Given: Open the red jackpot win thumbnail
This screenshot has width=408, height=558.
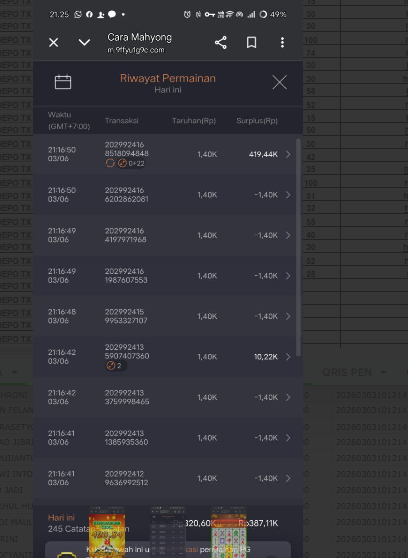Looking at the screenshot, I should click(x=107, y=532).
